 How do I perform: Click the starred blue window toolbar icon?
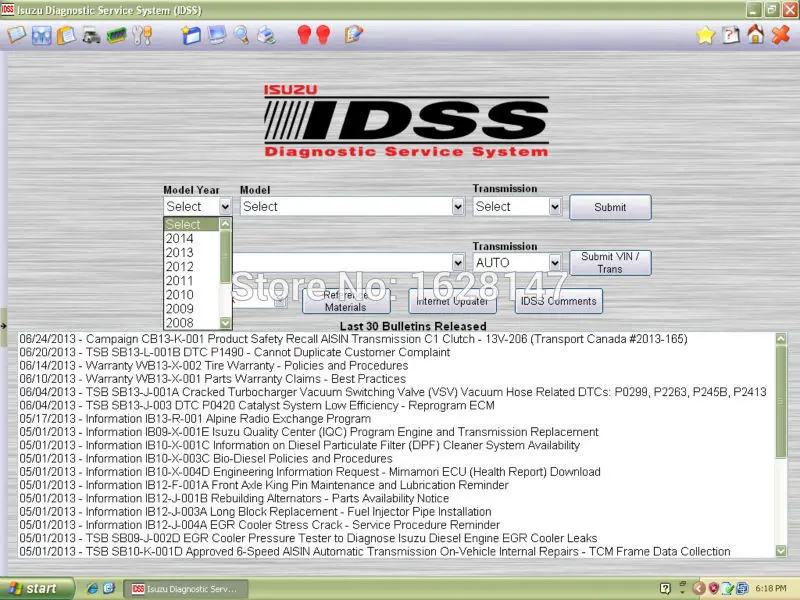pyautogui.click(x=191, y=35)
